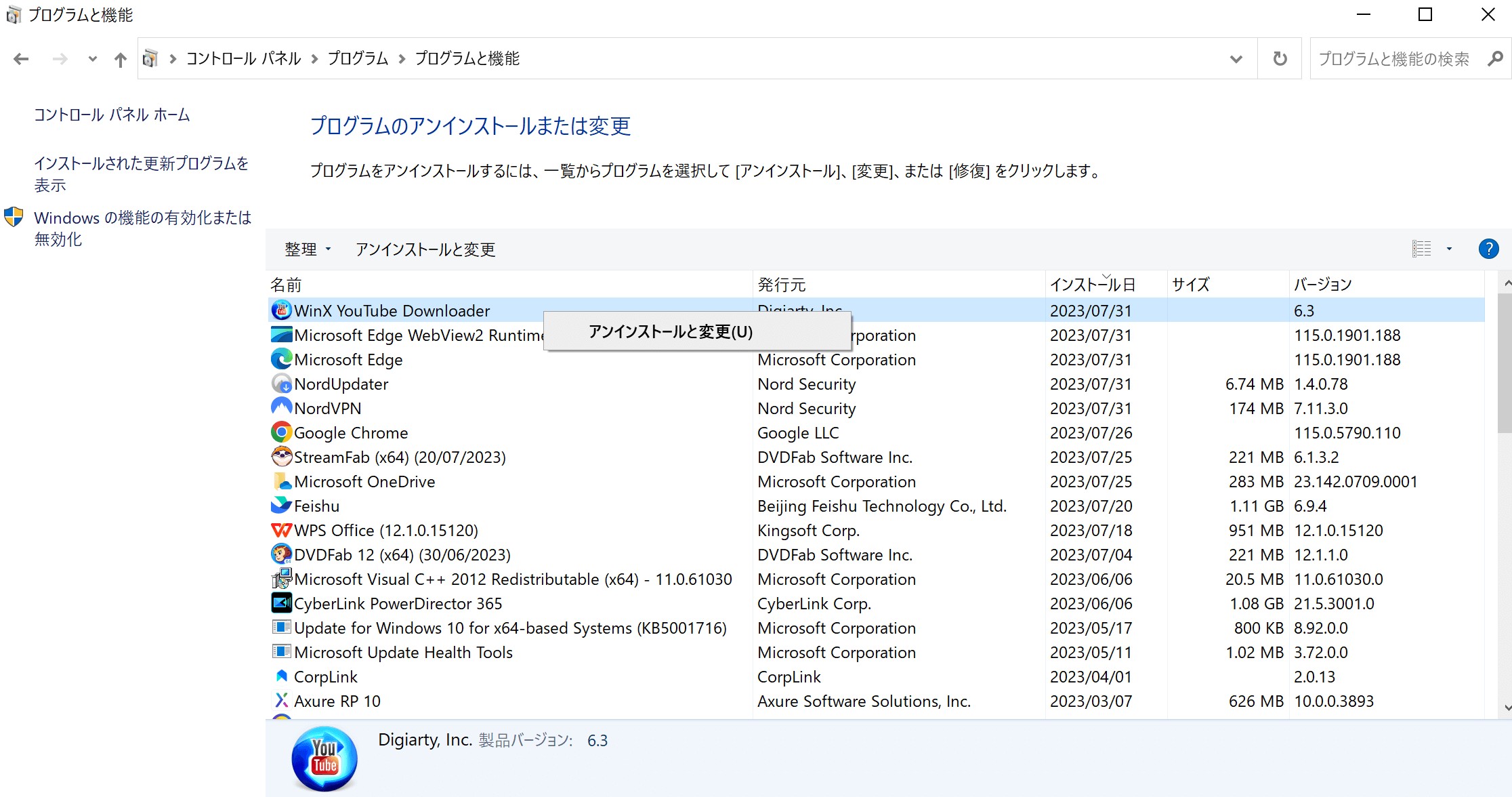Click the Microsoft Edge program icon
The image size is (1512, 797).
click(x=281, y=359)
